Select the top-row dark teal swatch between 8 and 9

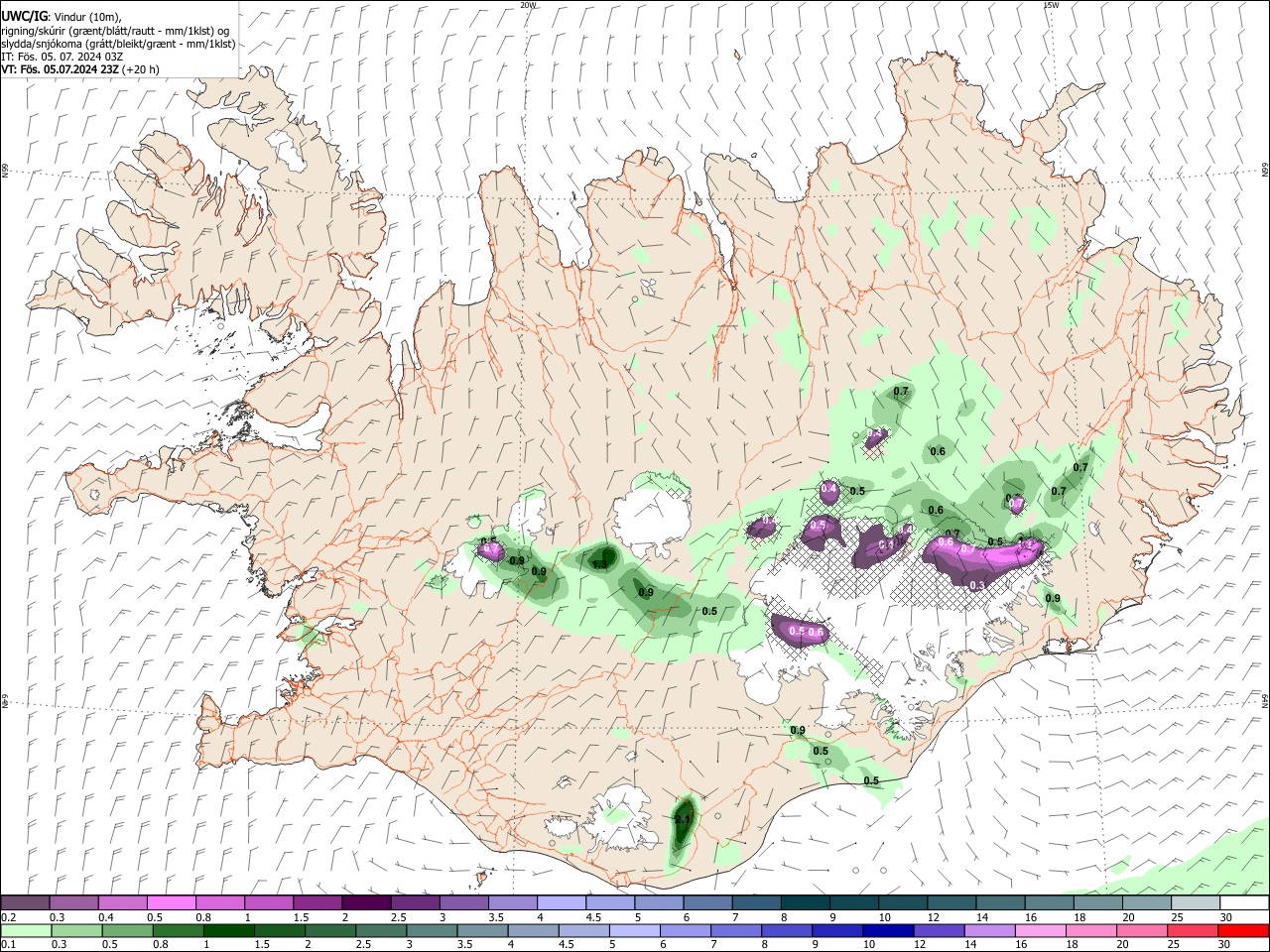click(806, 903)
